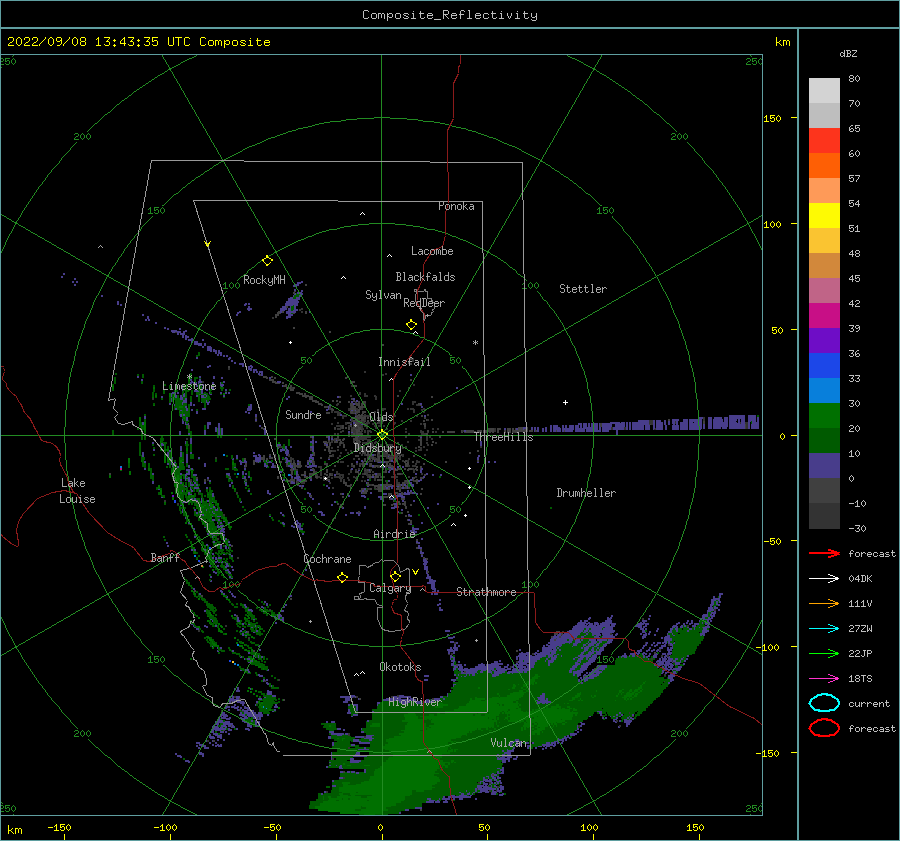This screenshot has height=841, width=900.
Task: Click the RedDeer city label
Action: (424, 303)
